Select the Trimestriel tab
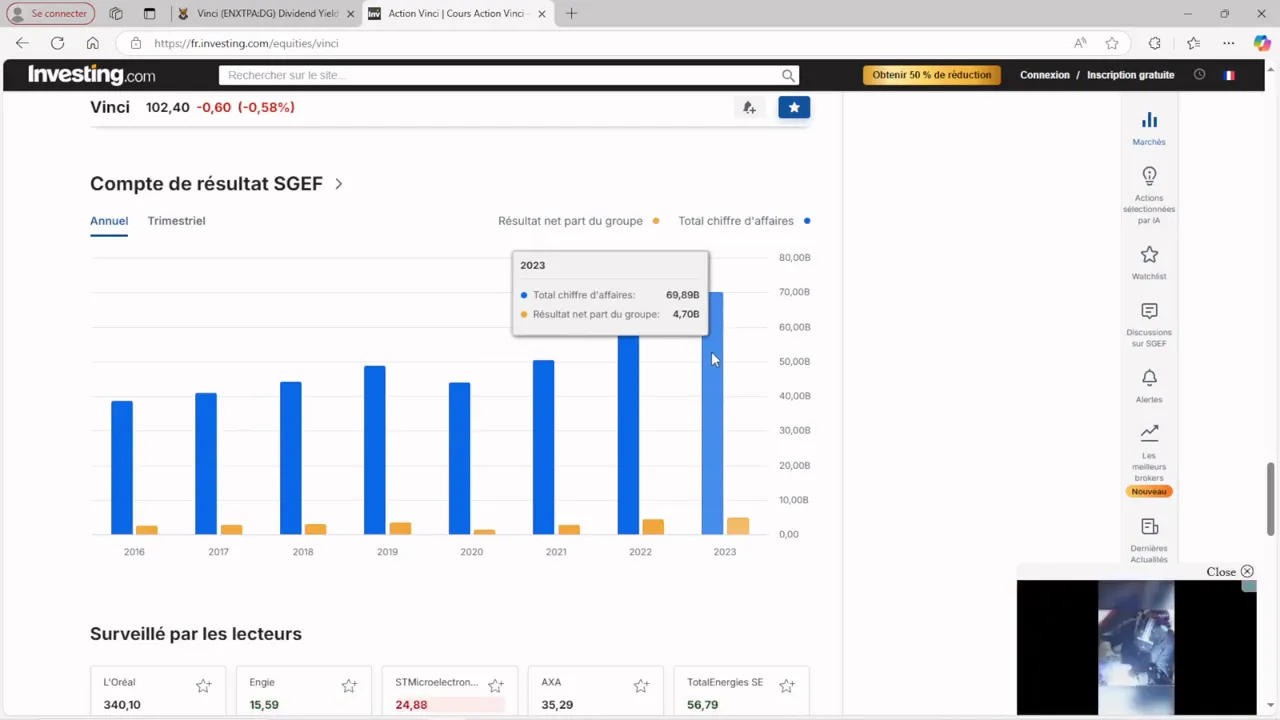This screenshot has height=720, width=1280. [x=176, y=221]
